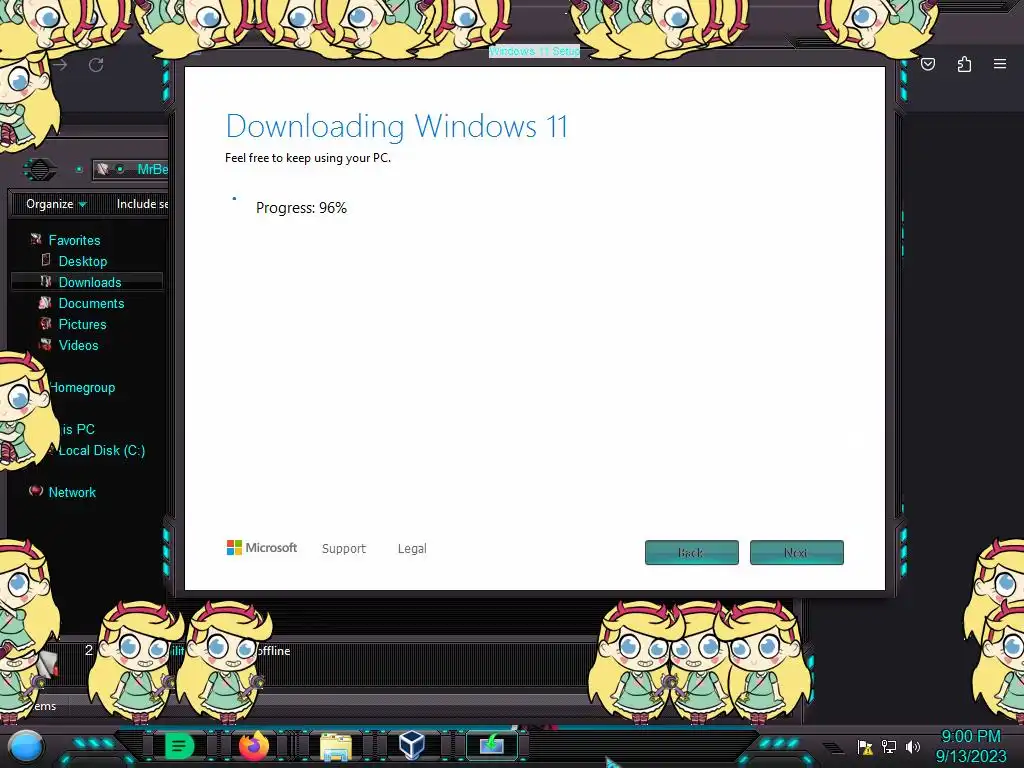
Task: Select Pictures in the Explorer sidebar
Action: 82,324
